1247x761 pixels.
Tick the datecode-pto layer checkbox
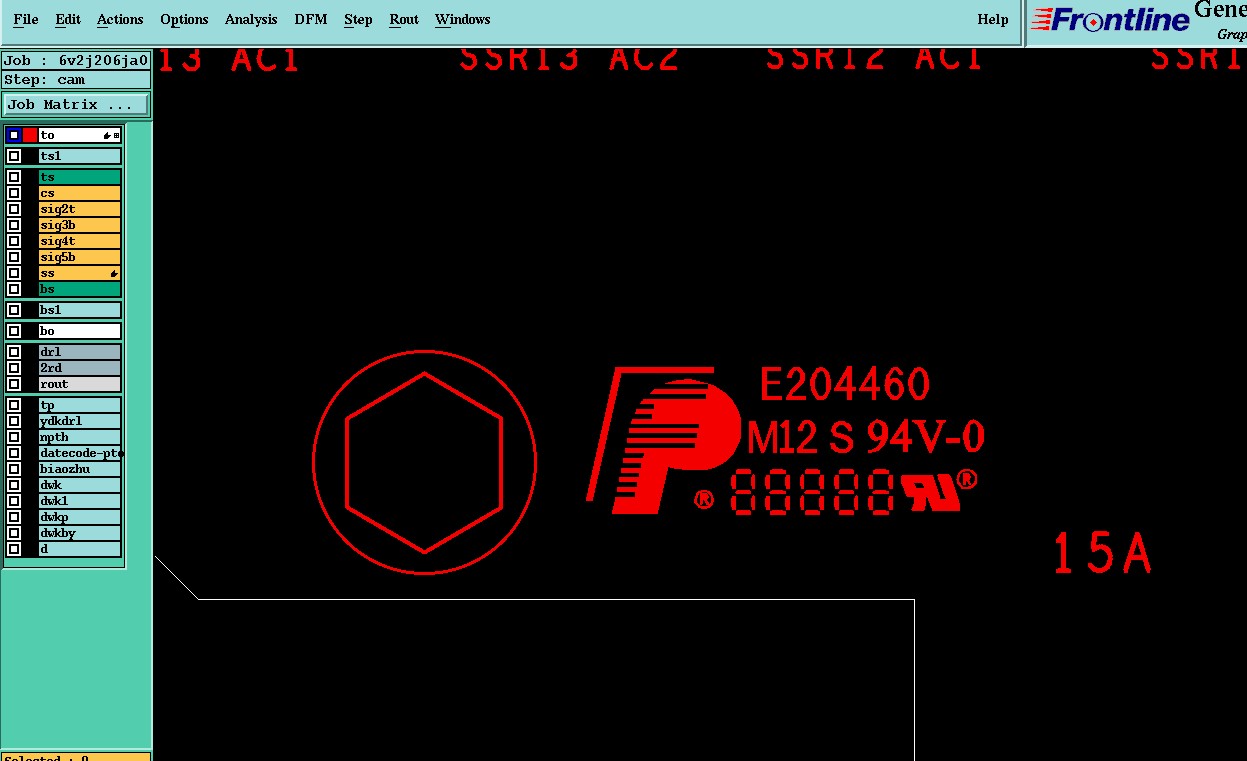pyautogui.click(x=14, y=453)
